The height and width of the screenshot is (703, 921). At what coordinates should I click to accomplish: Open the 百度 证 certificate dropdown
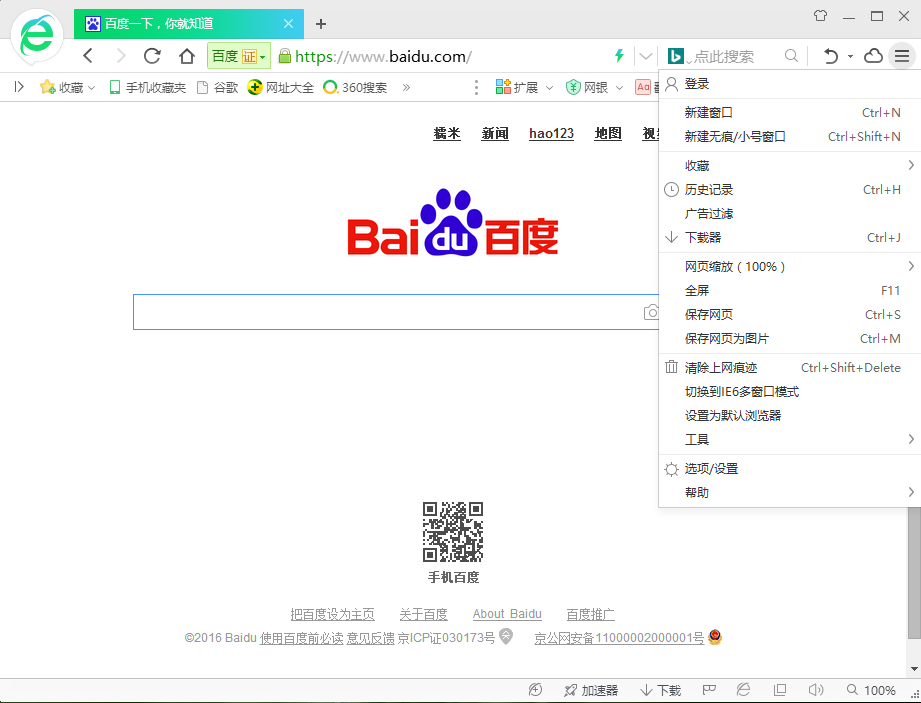point(238,56)
